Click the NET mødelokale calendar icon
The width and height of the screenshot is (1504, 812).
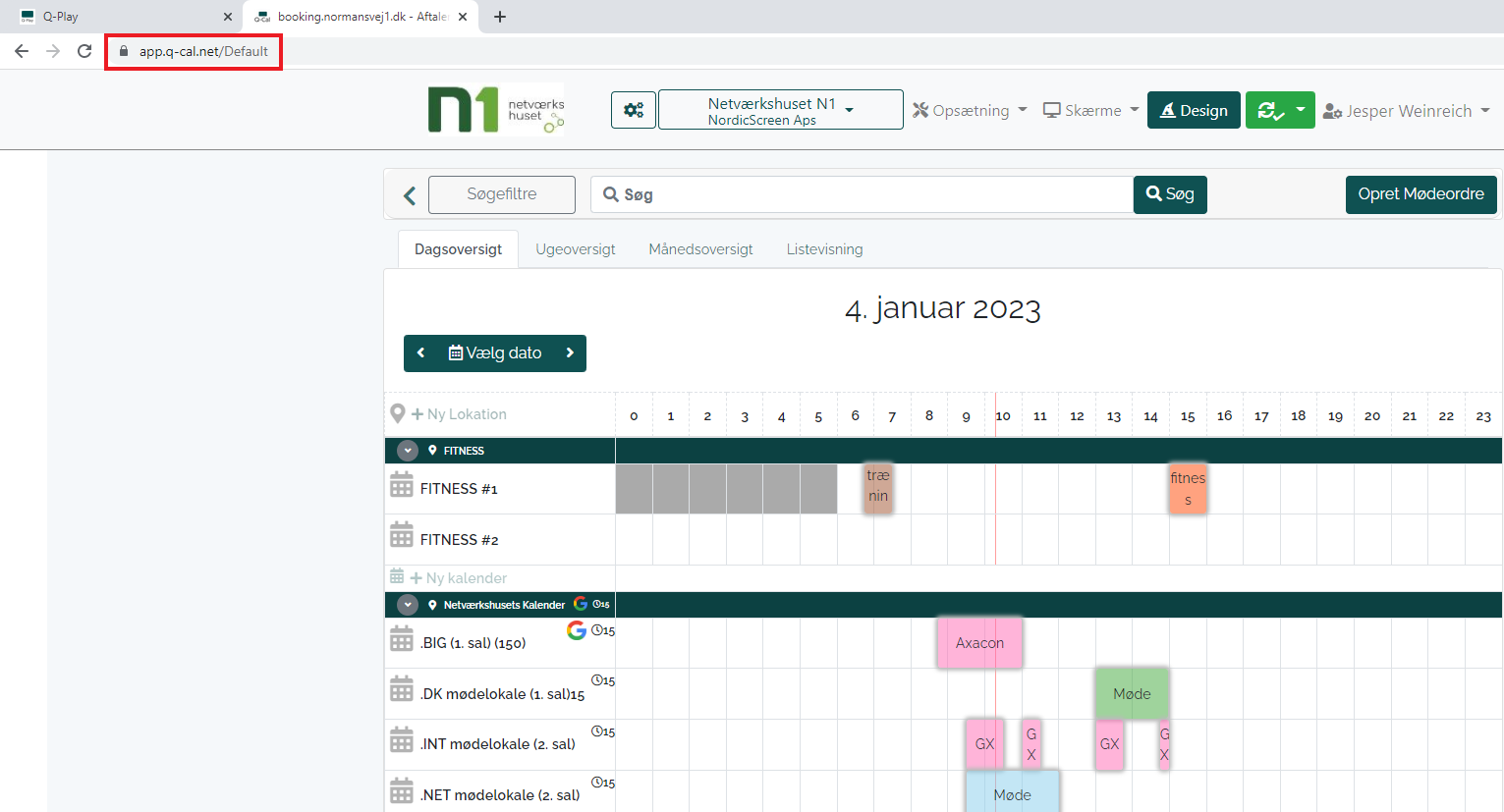pos(402,790)
